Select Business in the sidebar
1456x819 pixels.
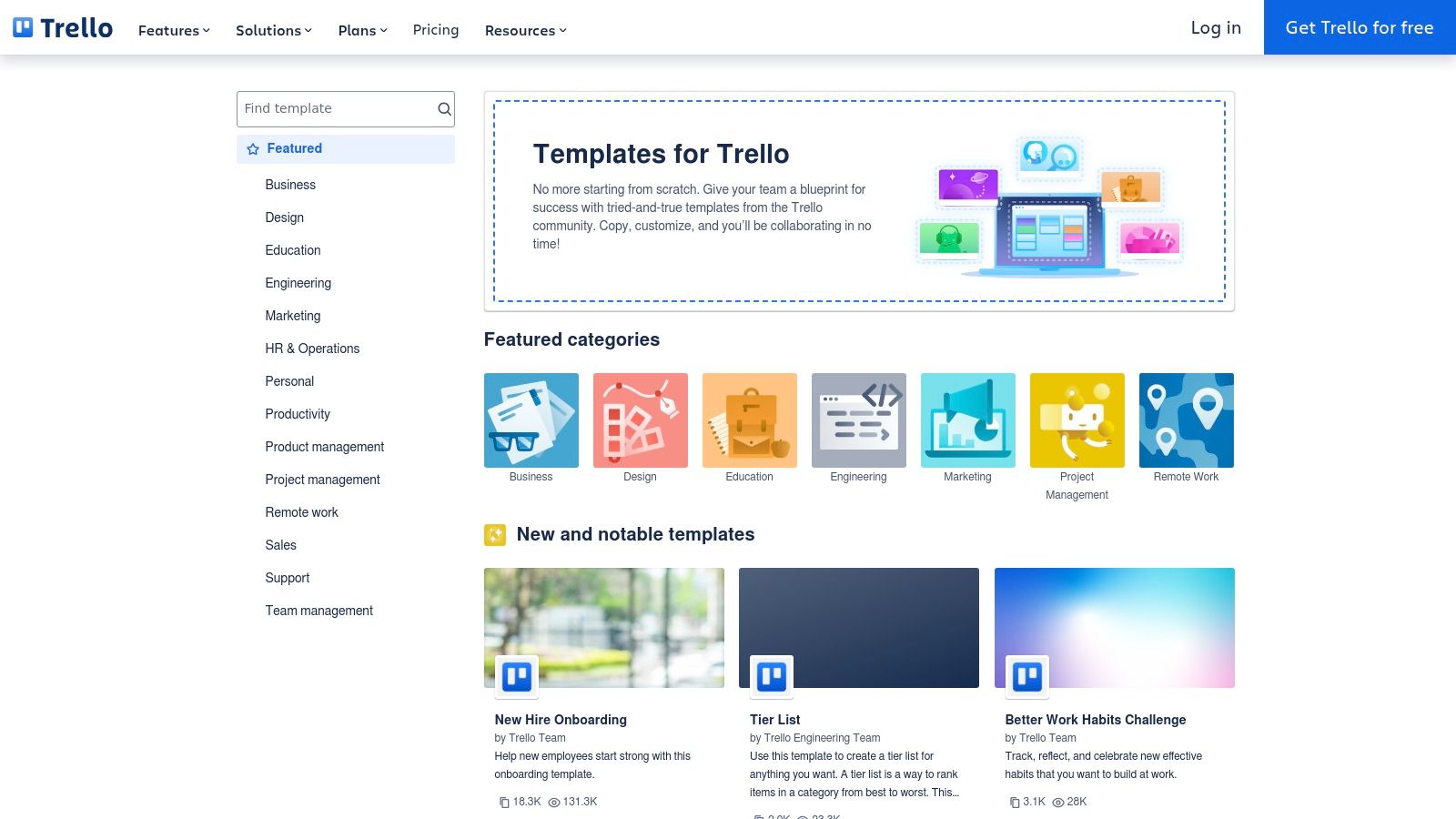(x=290, y=185)
